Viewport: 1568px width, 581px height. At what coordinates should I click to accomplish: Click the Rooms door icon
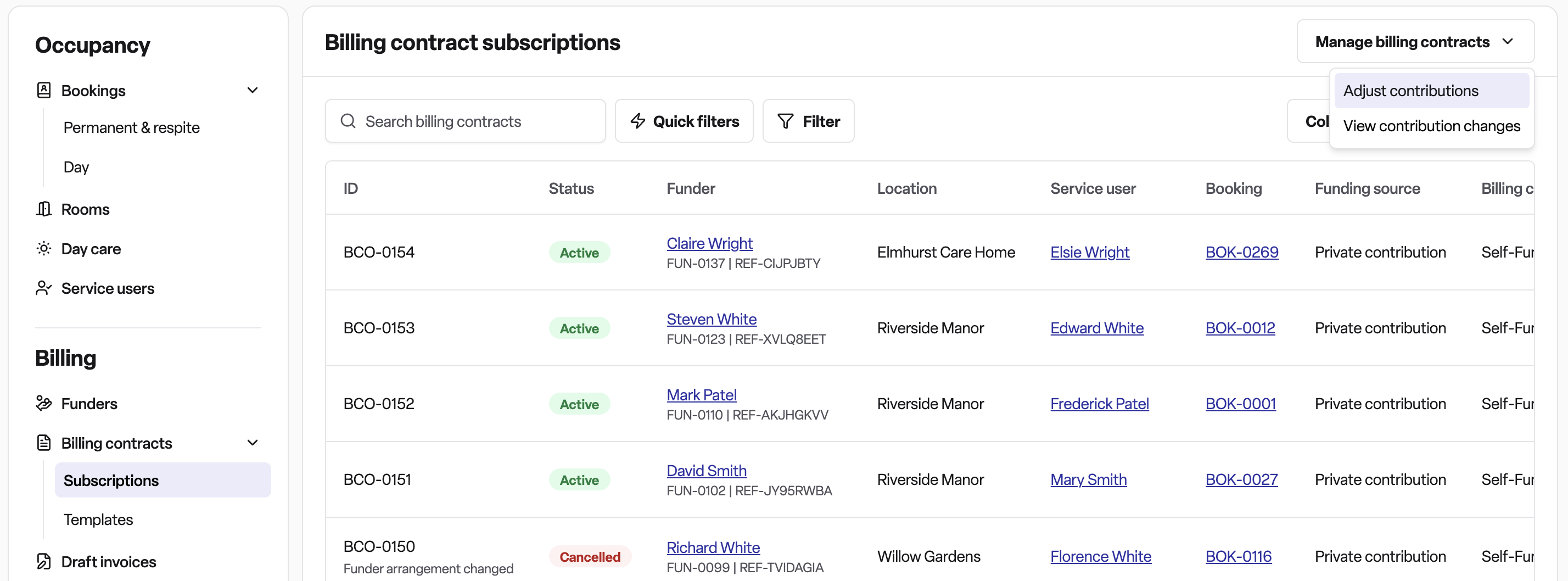(44, 209)
